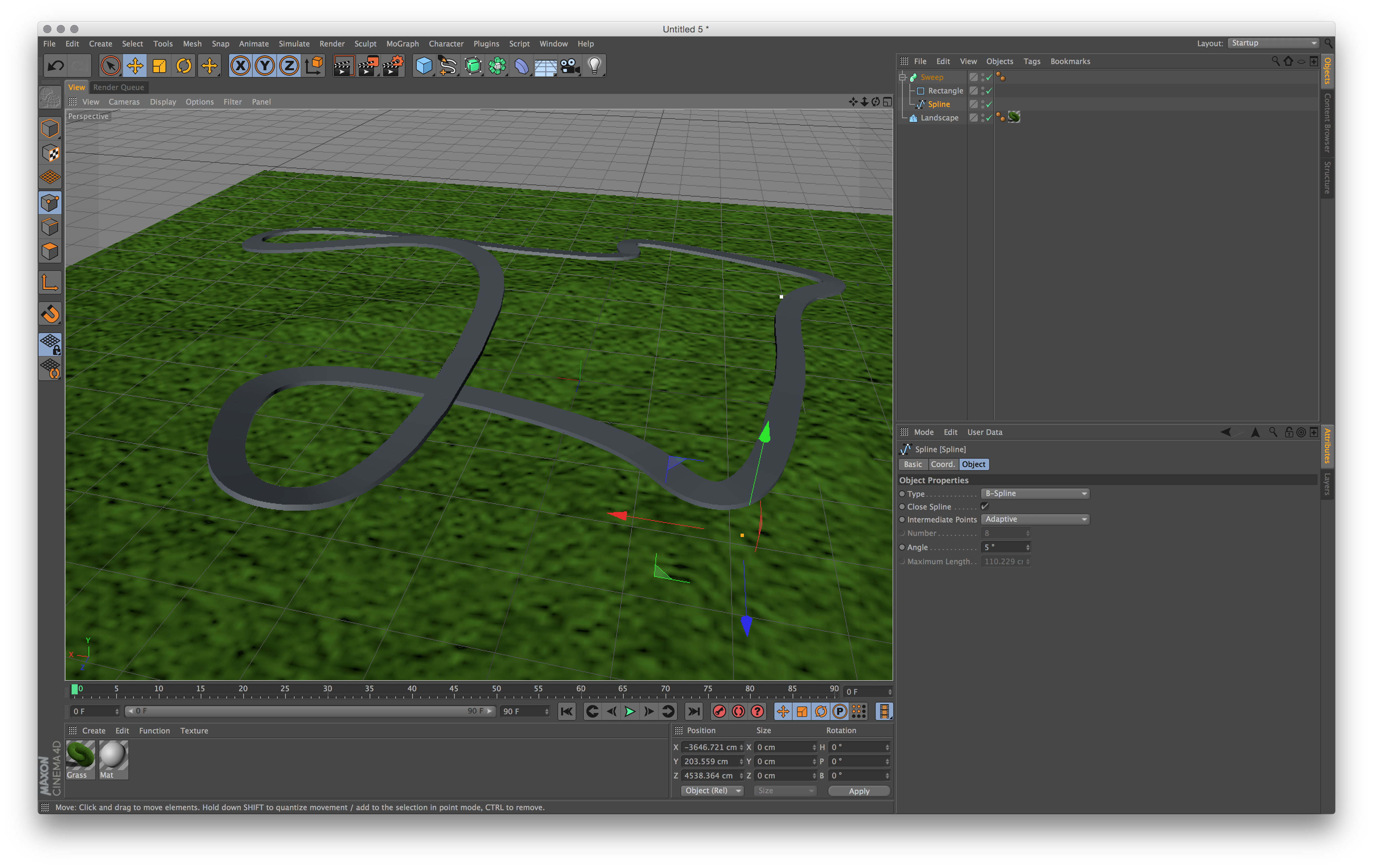Open the Sculpt menu
The width and height of the screenshot is (1373, 868).
[x=366, y=44]
